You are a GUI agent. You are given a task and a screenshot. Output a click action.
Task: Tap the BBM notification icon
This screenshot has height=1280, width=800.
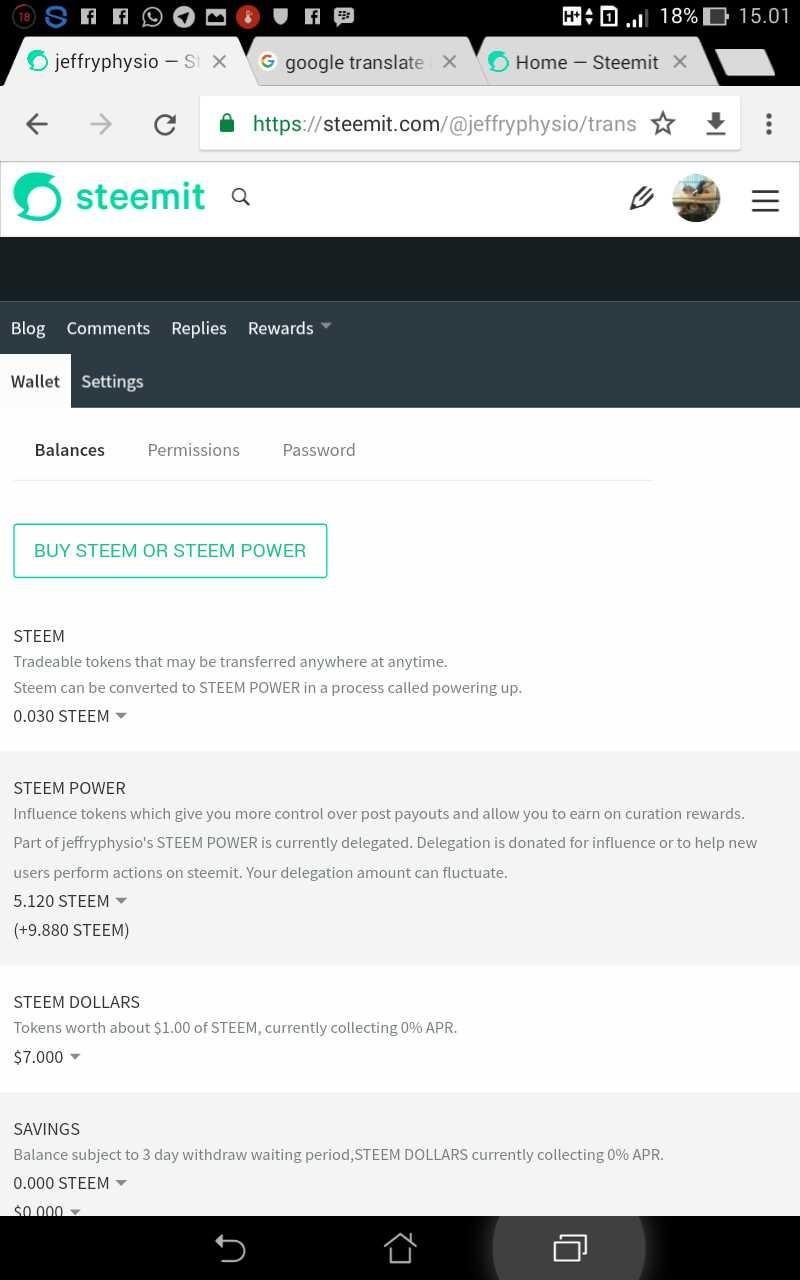point(343,16)
